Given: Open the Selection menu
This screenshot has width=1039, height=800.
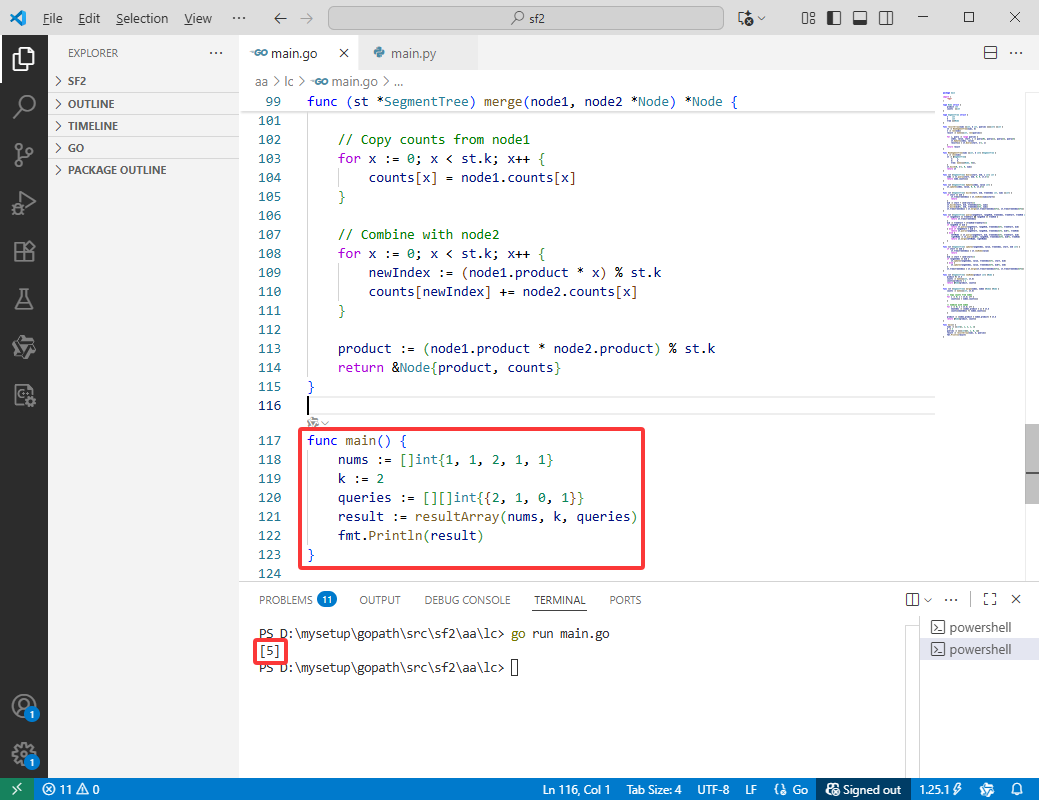Looking at the screenshot, I should pyautogui.click(x=142, y=19).
